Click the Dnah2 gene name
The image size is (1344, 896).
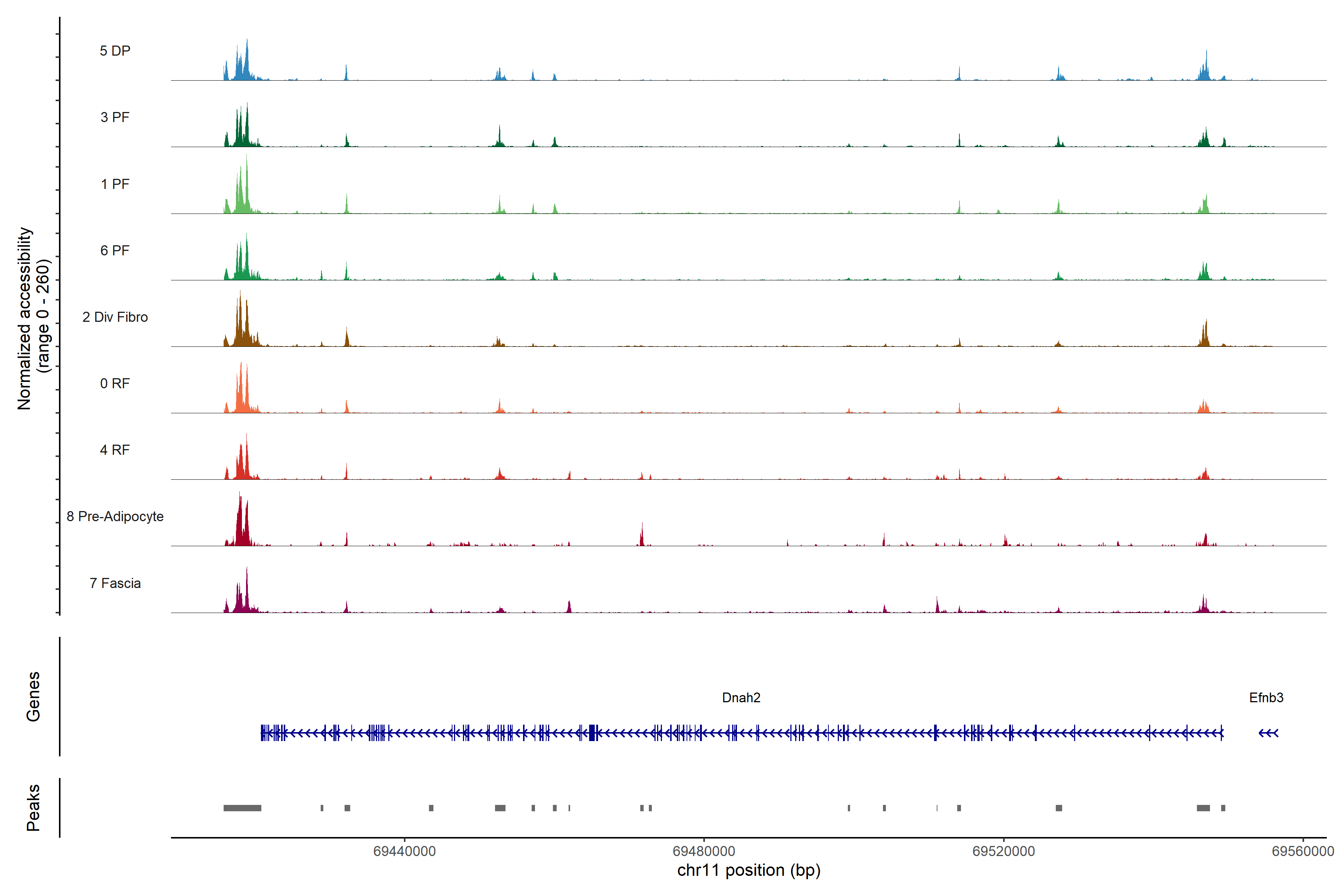click(x=741, y=698)
